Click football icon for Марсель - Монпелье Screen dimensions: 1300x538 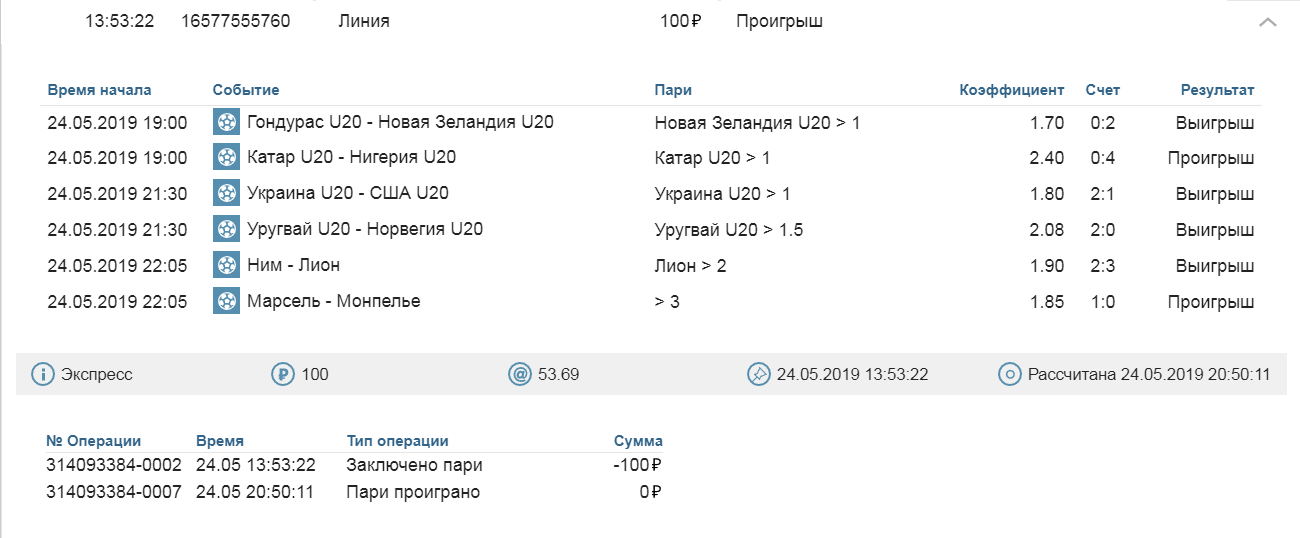(226, 301)
